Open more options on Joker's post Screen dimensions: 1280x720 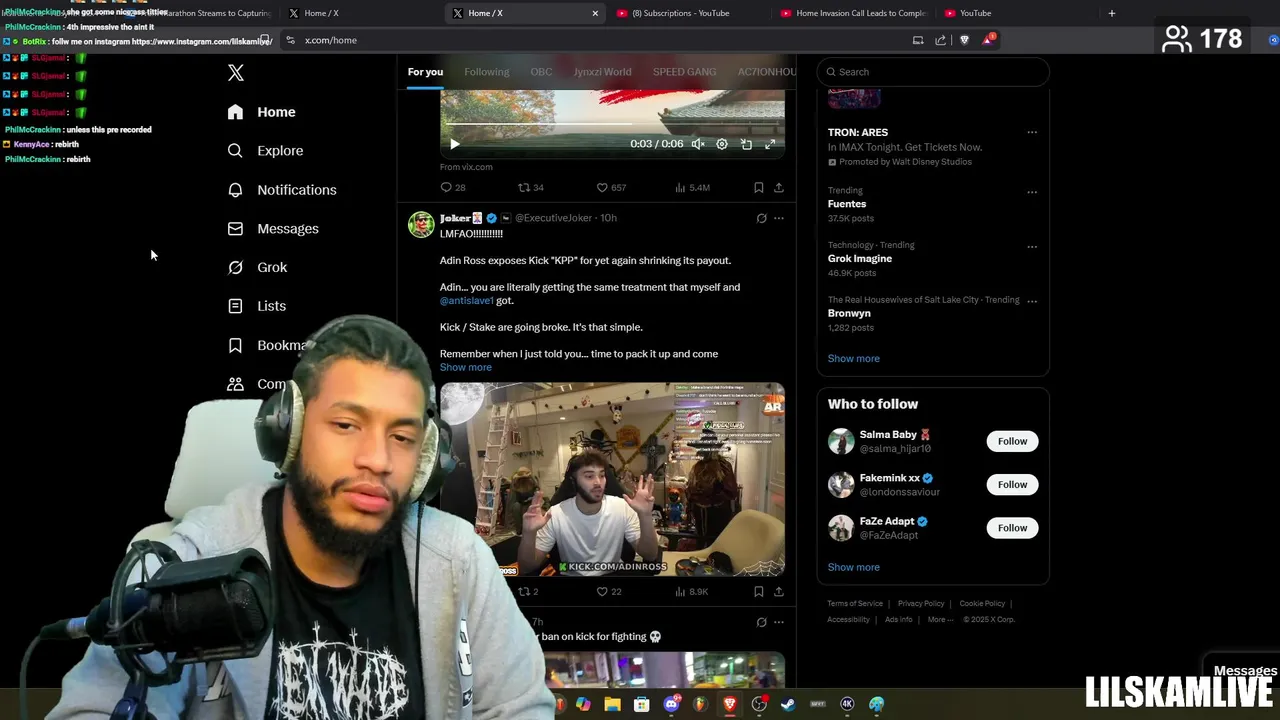pyautogui.click(x=779, y=218)
